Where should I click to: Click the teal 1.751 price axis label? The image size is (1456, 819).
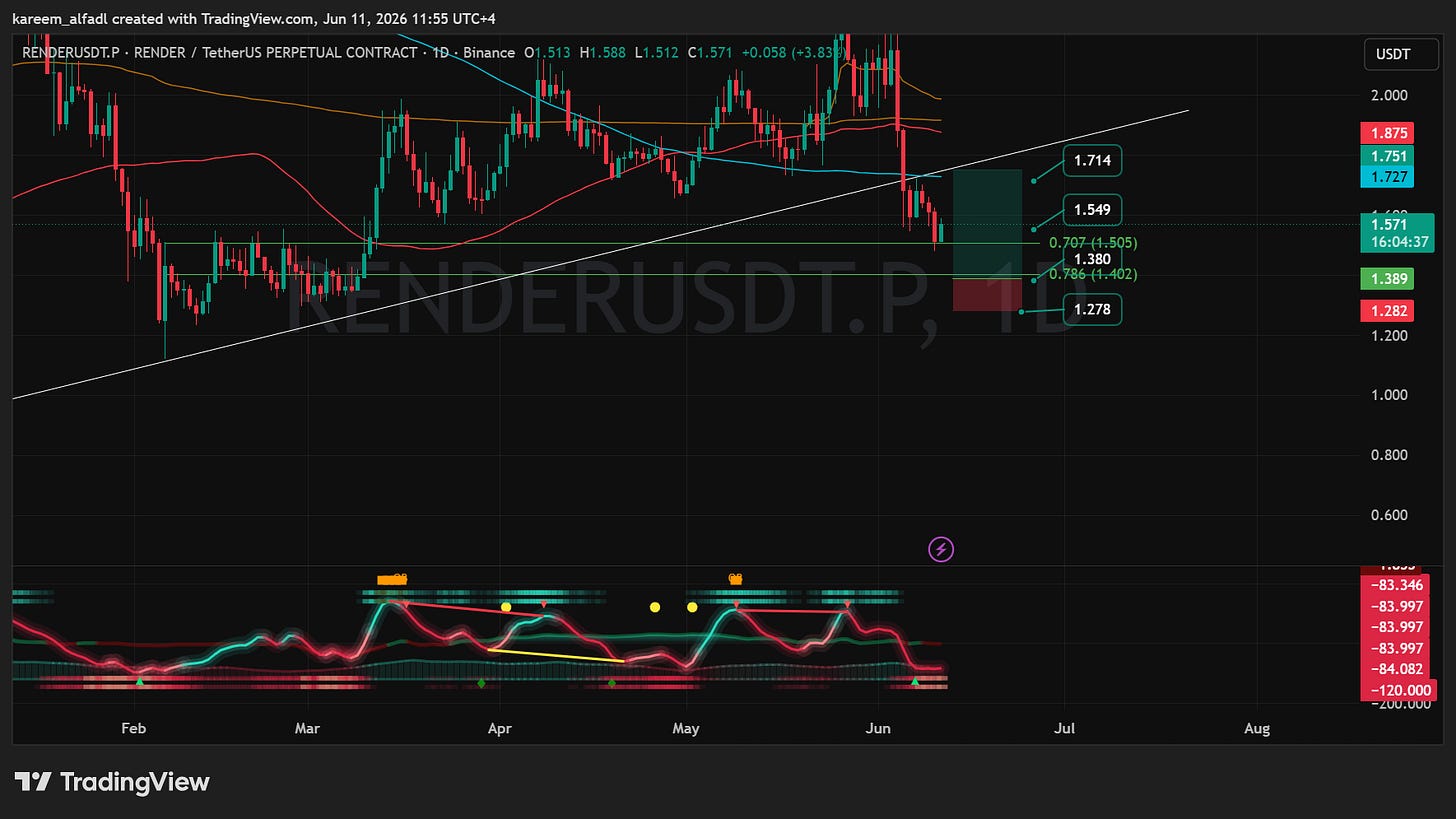coord(1385,156)
